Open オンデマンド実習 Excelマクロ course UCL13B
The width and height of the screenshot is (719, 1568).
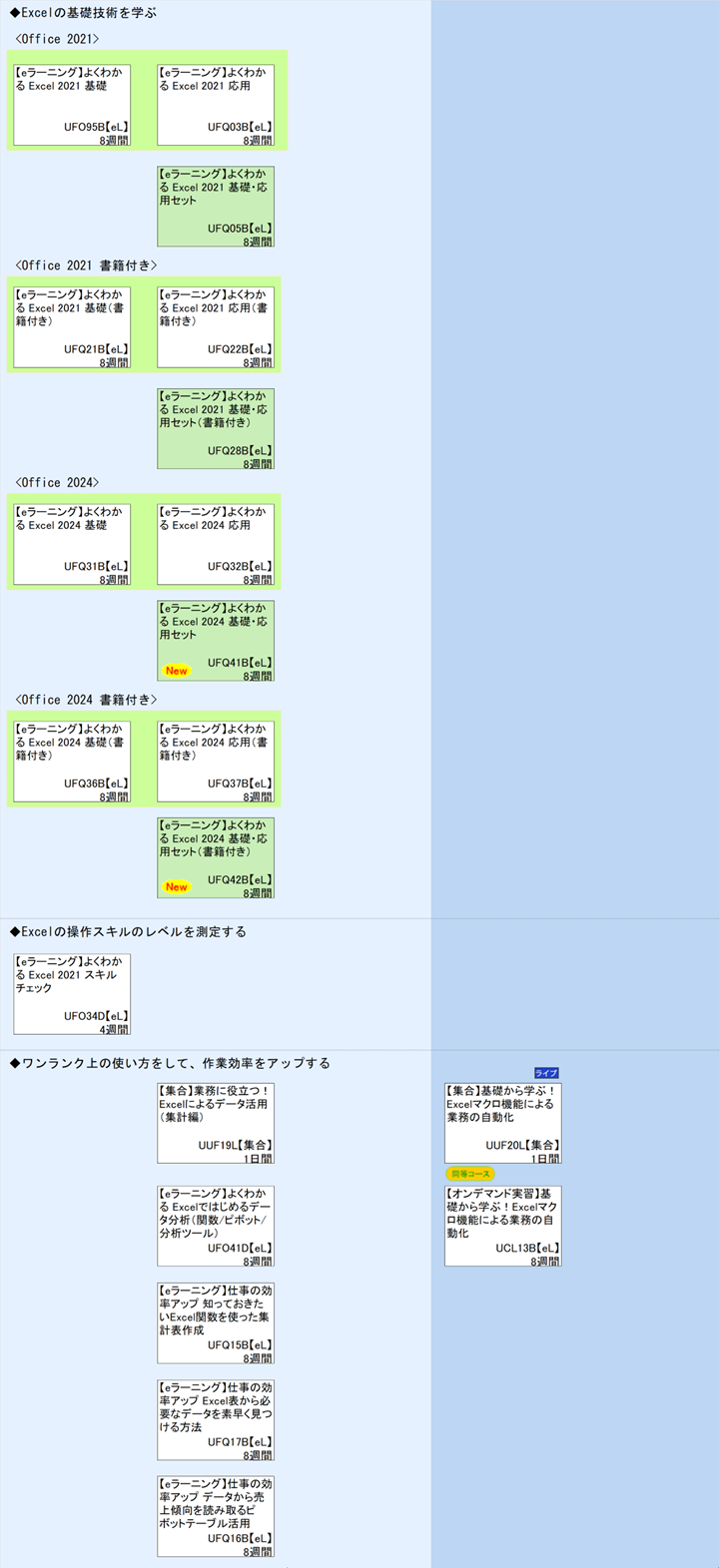tap(503, 1227)
